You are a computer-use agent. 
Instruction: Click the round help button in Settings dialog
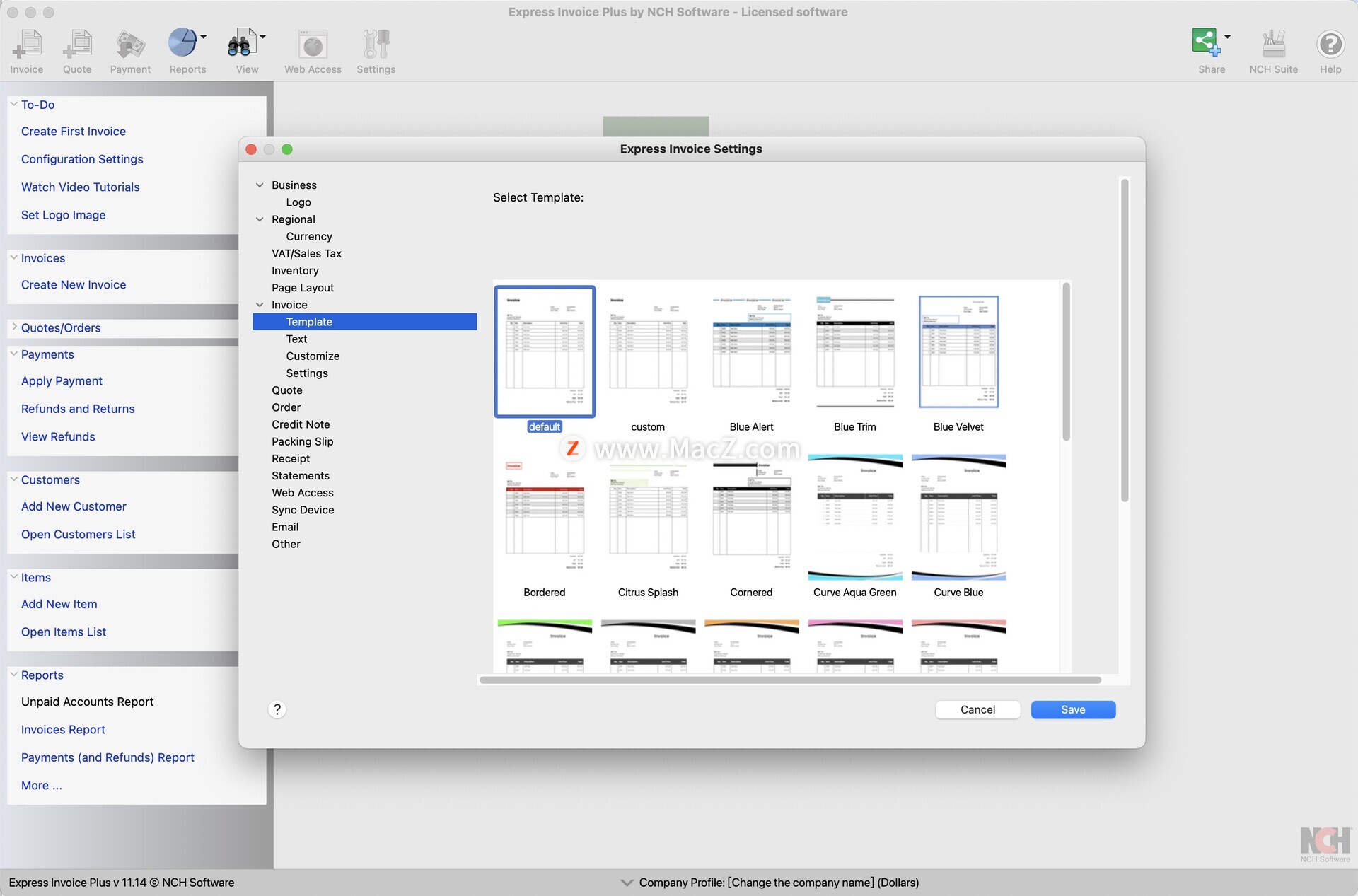click(277, 709)
